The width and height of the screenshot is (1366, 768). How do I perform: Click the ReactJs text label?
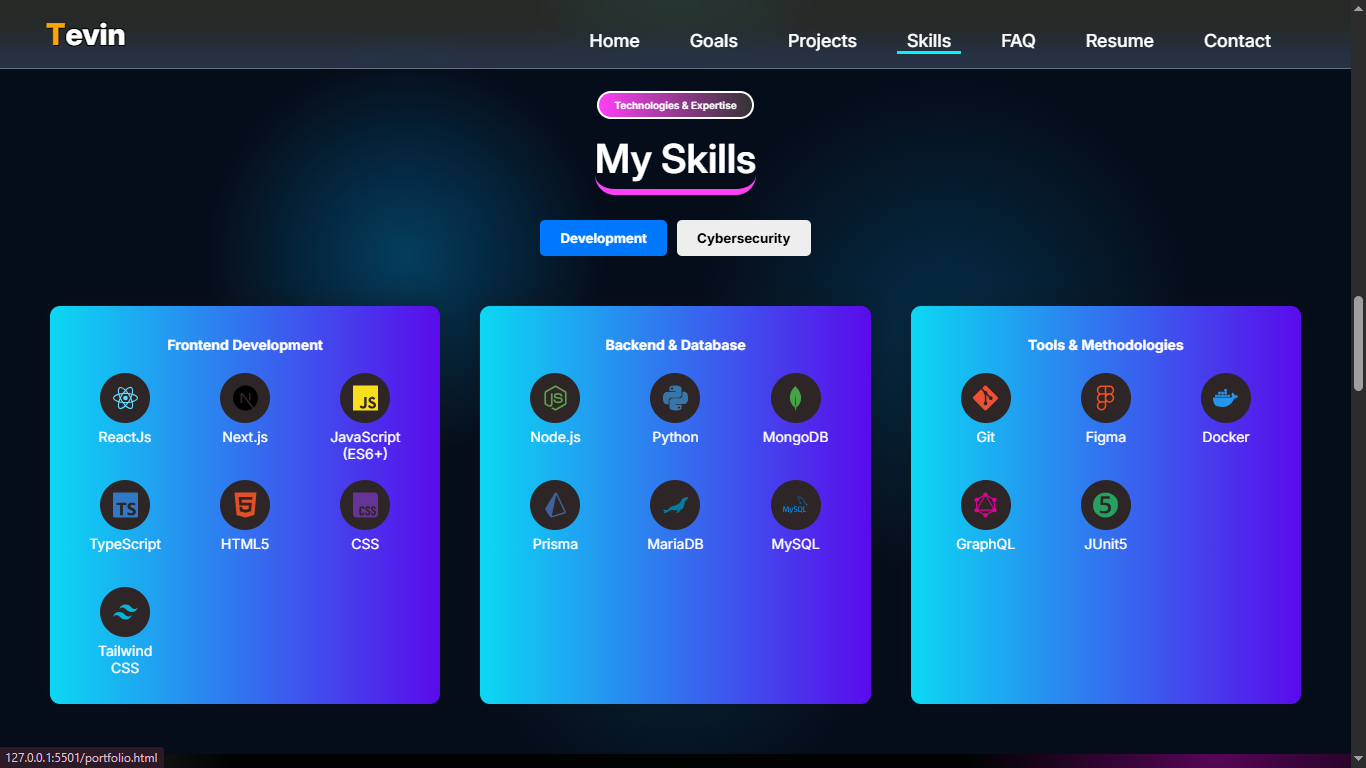click(125, 437)
